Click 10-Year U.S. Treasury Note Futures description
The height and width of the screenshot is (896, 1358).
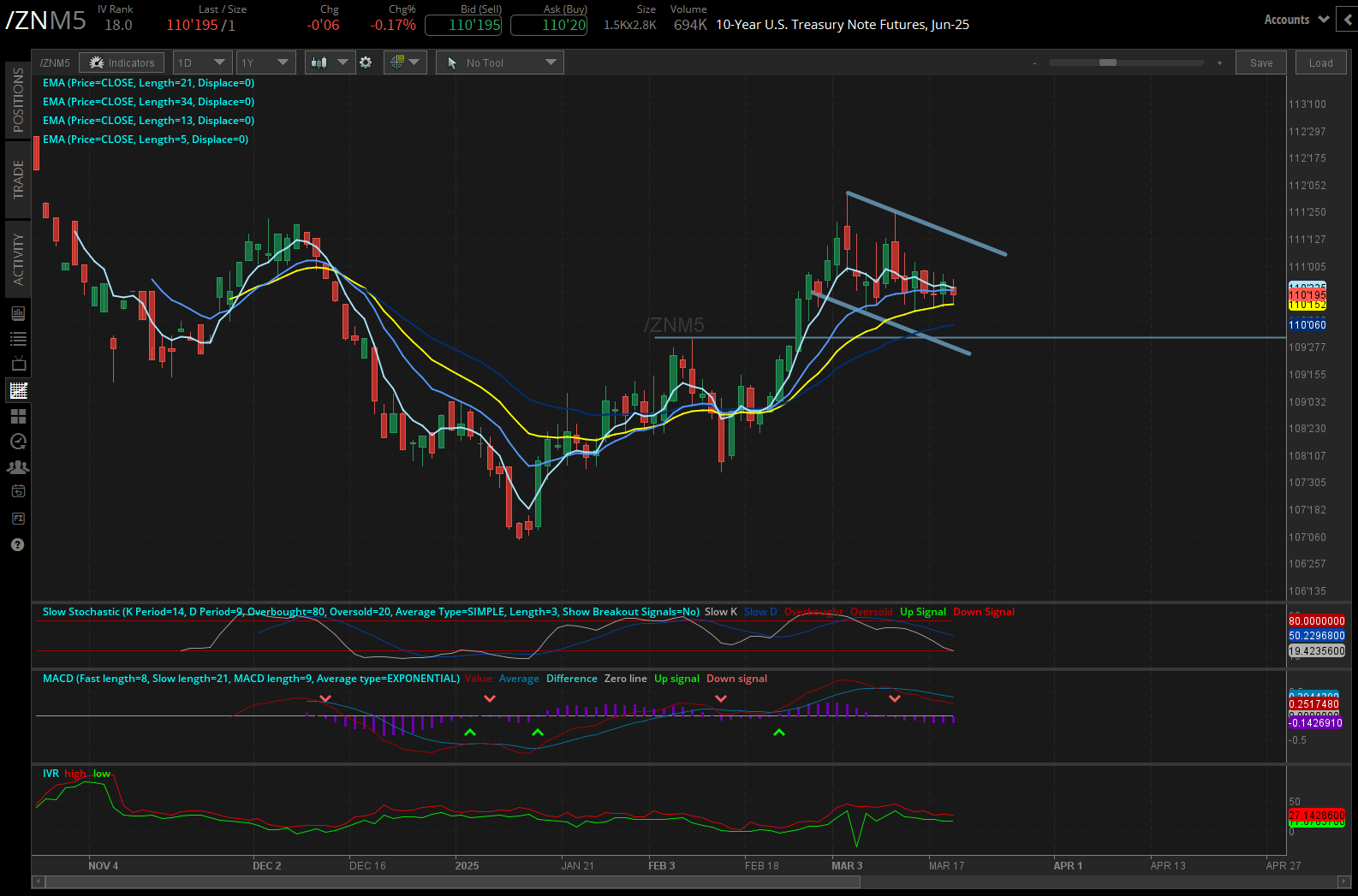pos(843,25)
